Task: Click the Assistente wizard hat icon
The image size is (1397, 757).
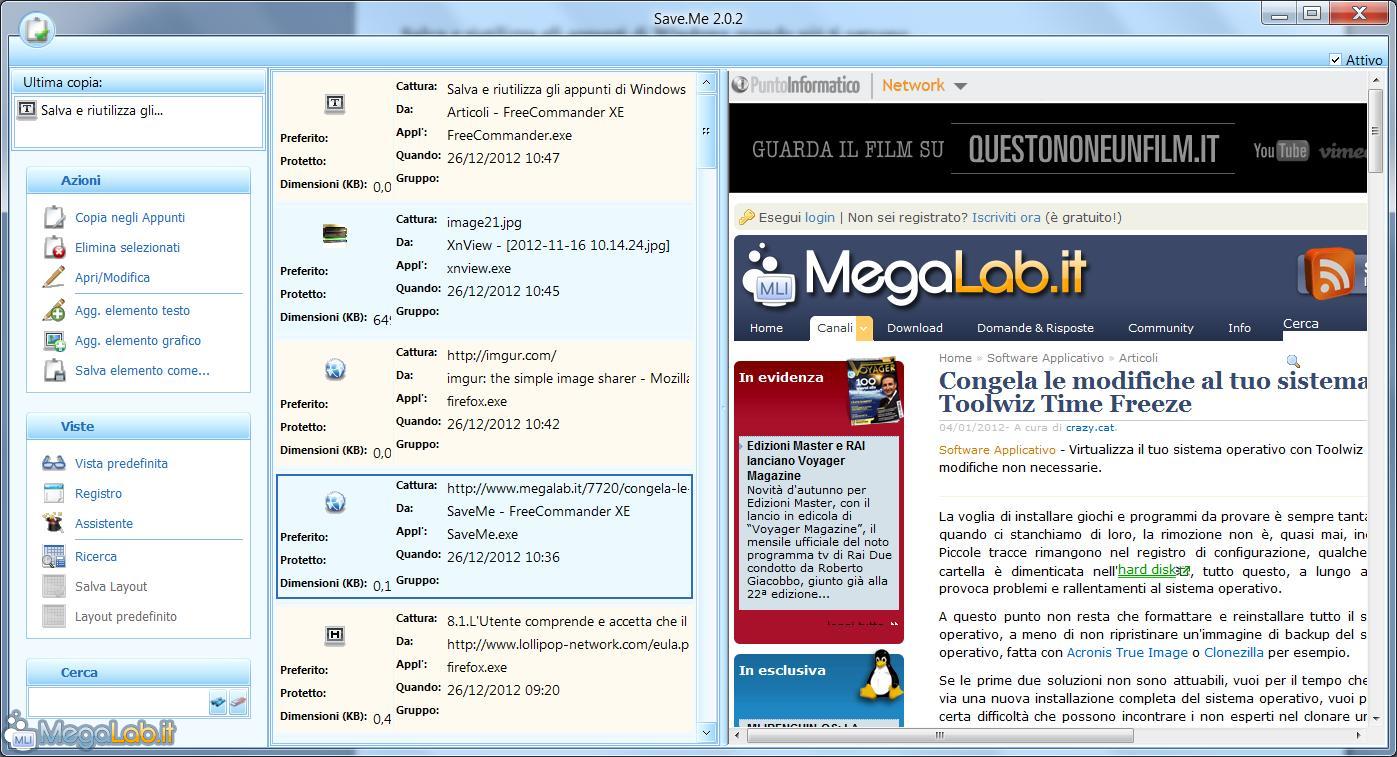Action: 54,523
